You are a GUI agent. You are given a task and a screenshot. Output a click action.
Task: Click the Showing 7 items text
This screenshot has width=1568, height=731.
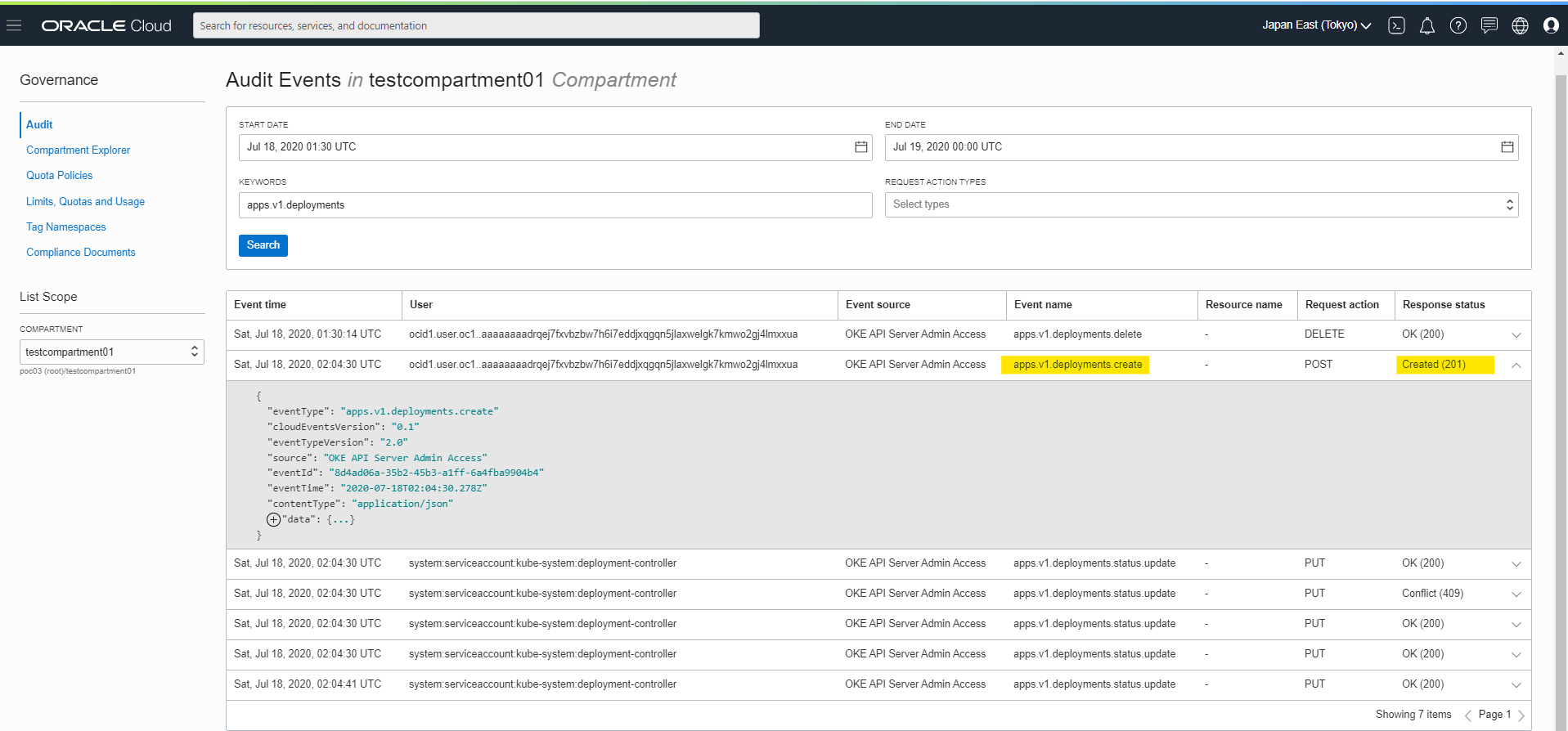(x=1413, y=714)
